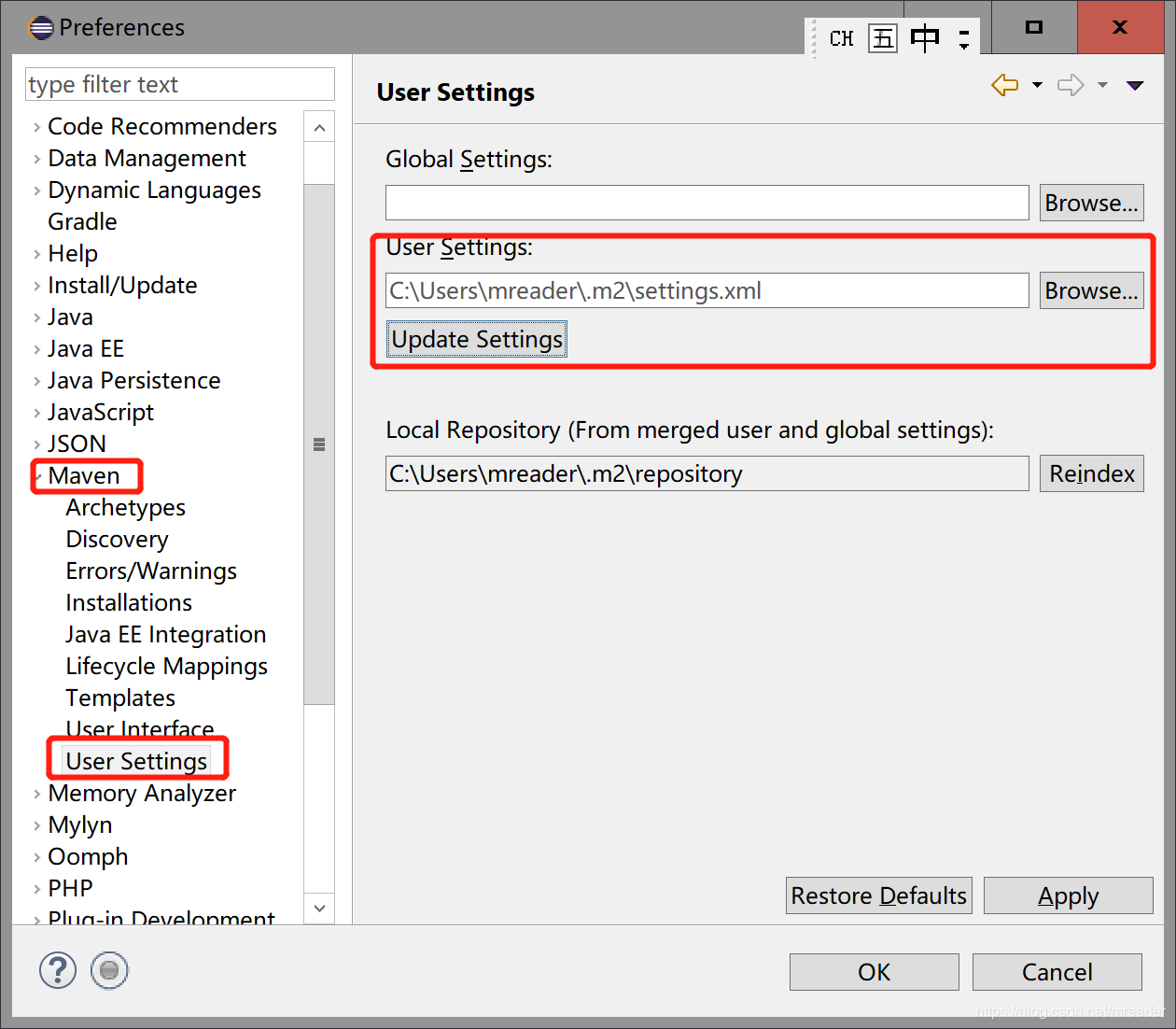Select Java Persistence preferences
The width and height of the screenshot is (1176, 1029).
pyautogui.click(x=133, y=380)
